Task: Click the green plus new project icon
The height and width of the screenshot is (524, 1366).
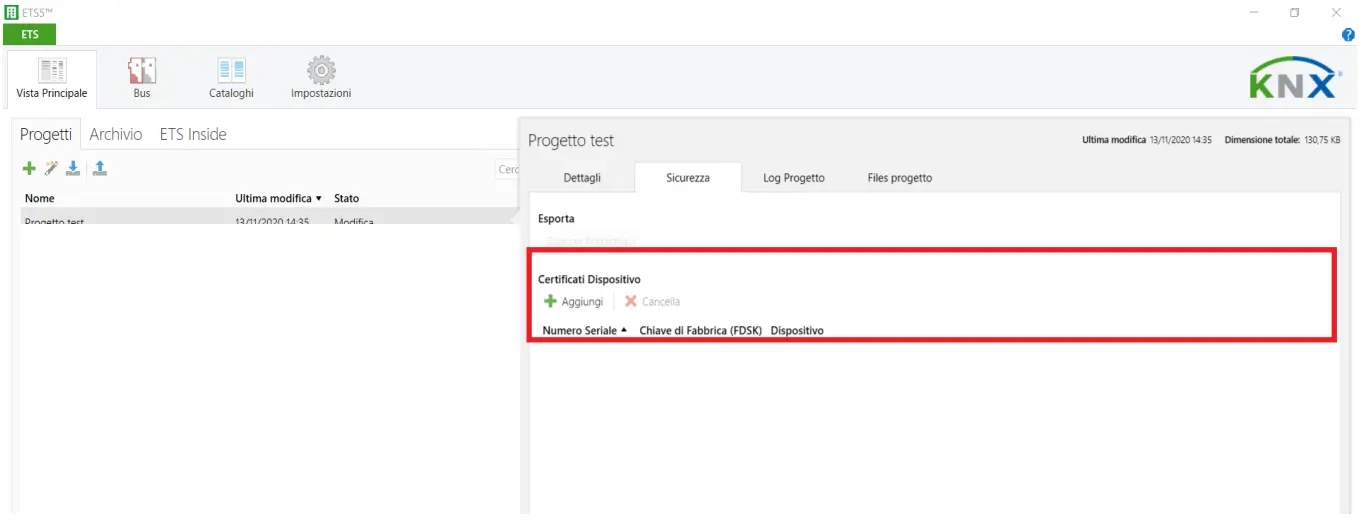Action: (29, 169)
